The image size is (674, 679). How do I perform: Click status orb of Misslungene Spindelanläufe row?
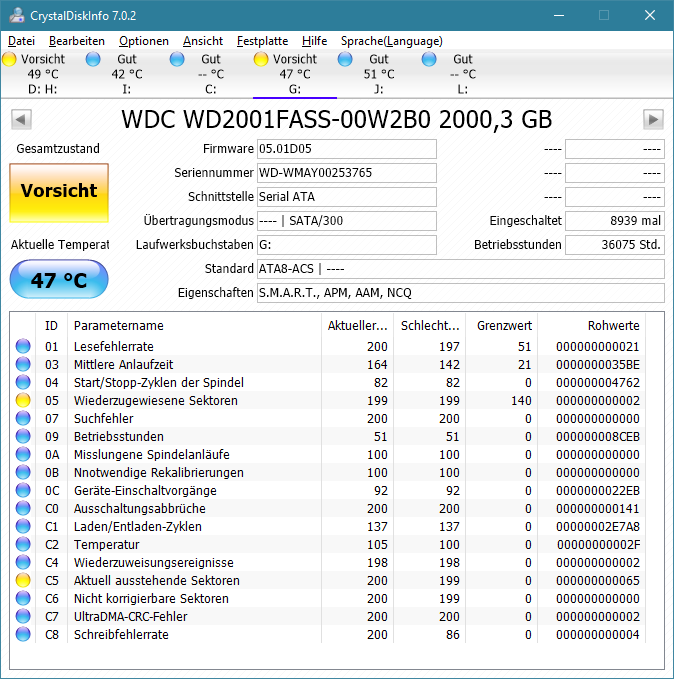(23, 454)
